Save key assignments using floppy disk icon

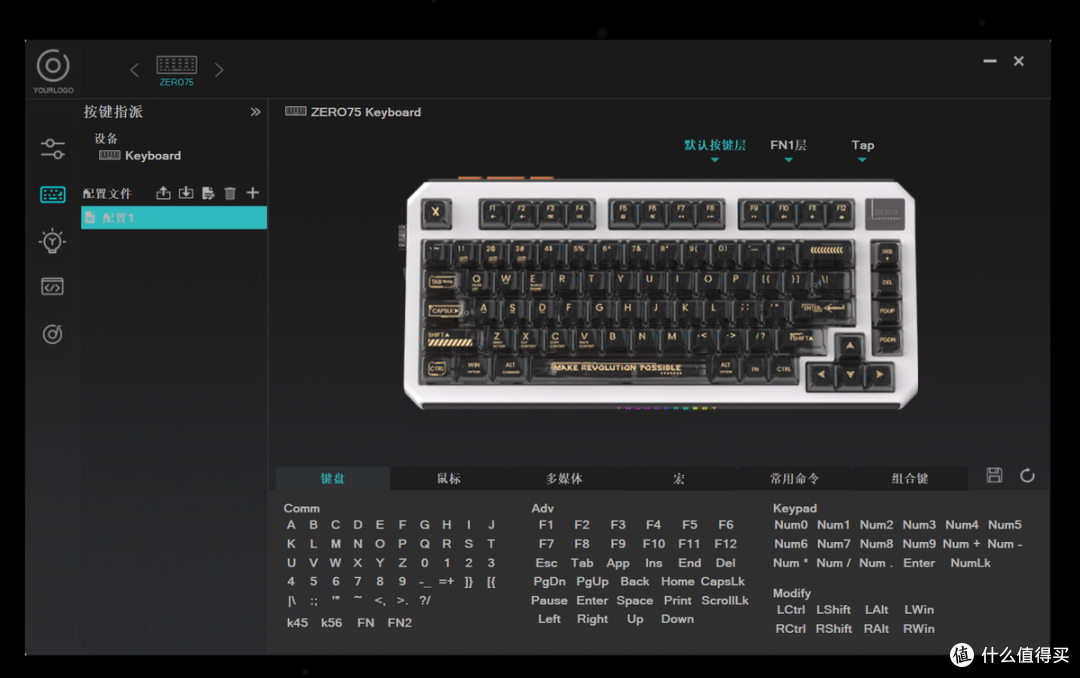tap(994, 476)
